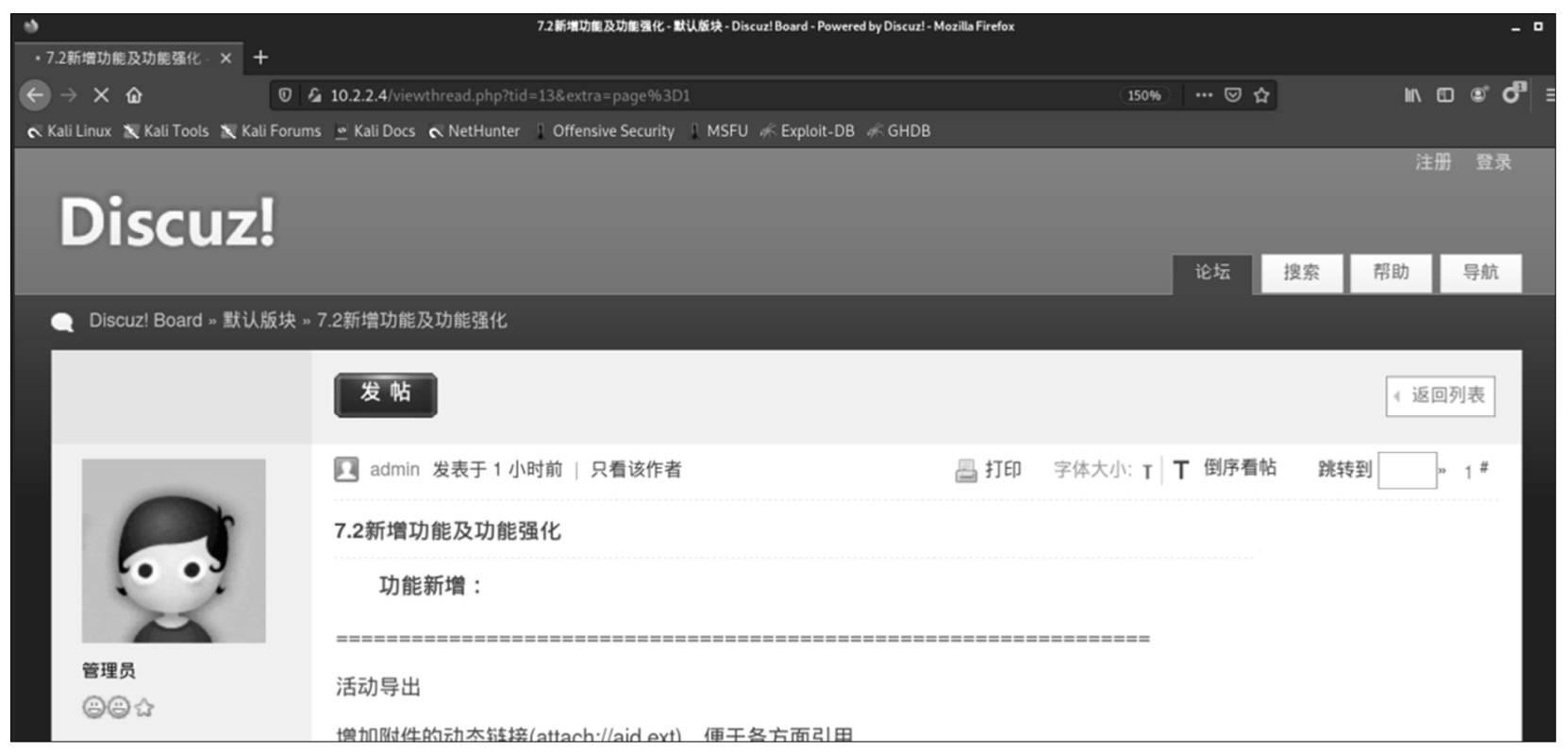
Task: Click the 功能新增： heading text
Action: 431,586
